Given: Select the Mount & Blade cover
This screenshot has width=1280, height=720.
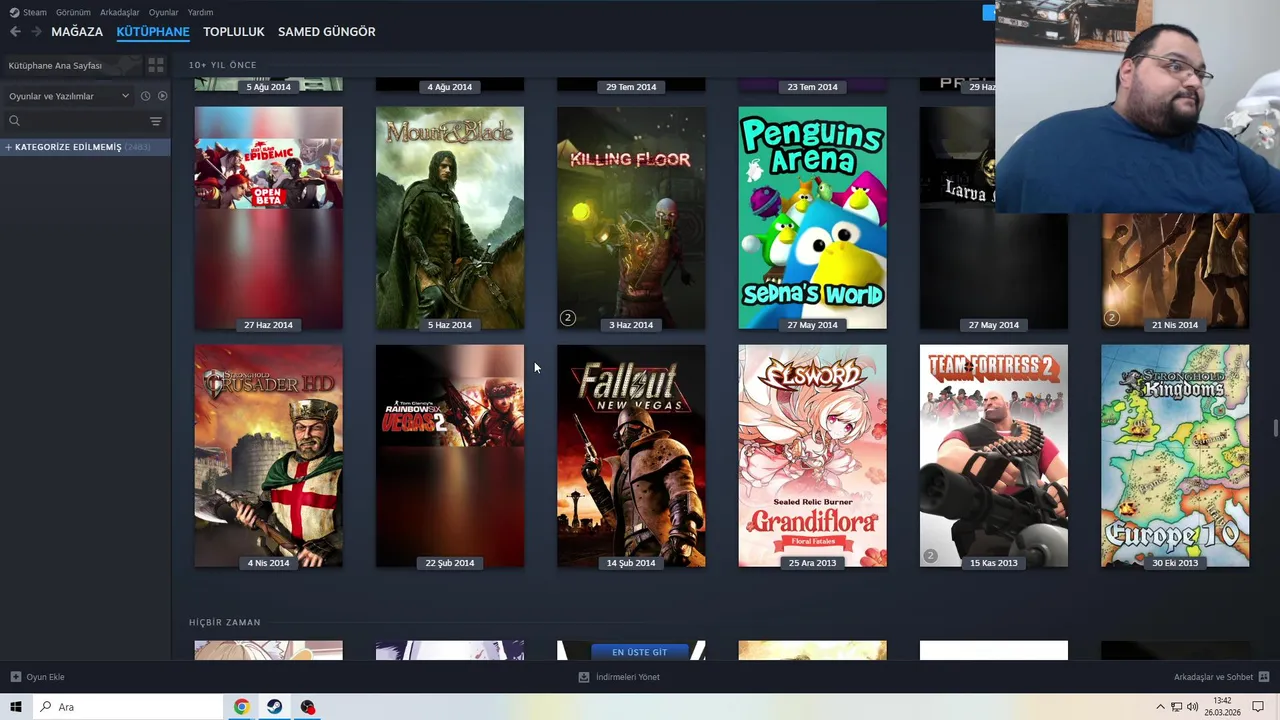Looking at the screenshot, I should 450,218.
